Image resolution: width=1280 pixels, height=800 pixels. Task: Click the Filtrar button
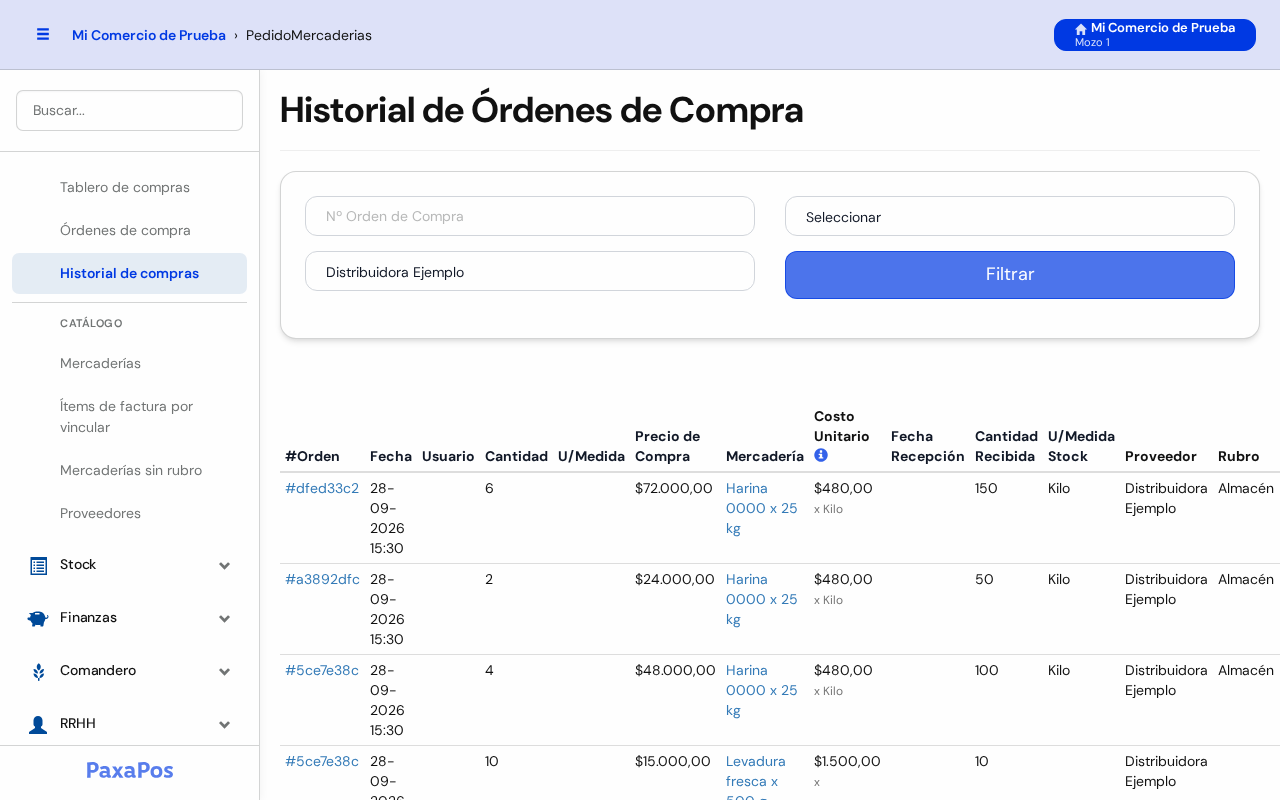tap(1010, 274)
